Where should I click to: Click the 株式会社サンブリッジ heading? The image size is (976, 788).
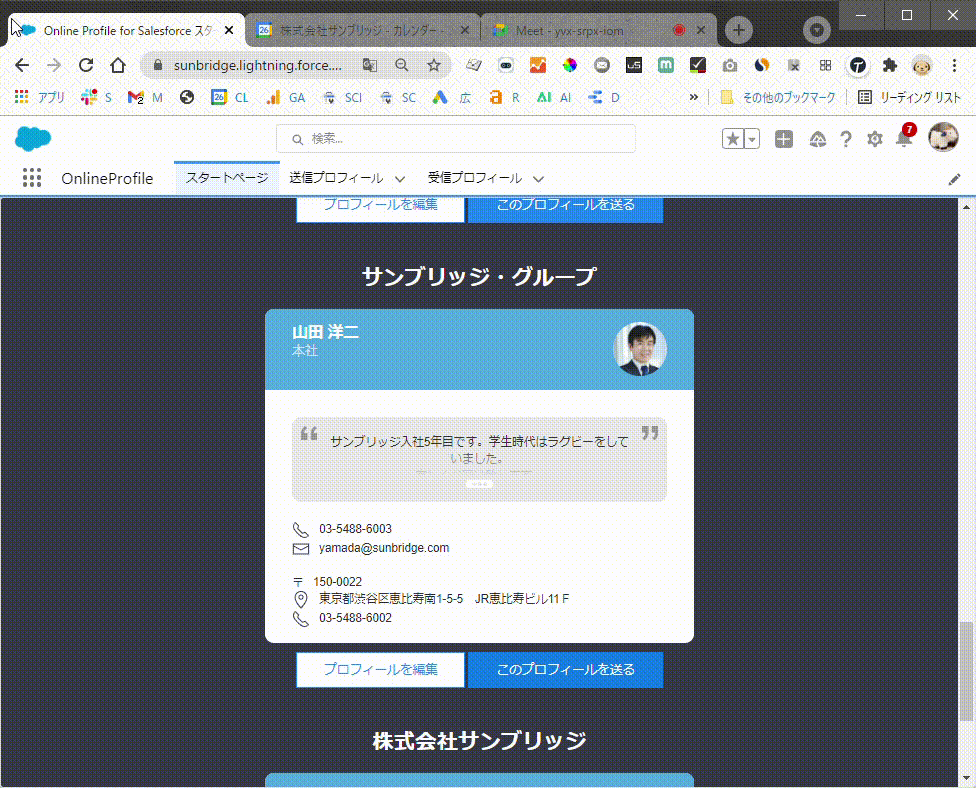tap(479, 741)
